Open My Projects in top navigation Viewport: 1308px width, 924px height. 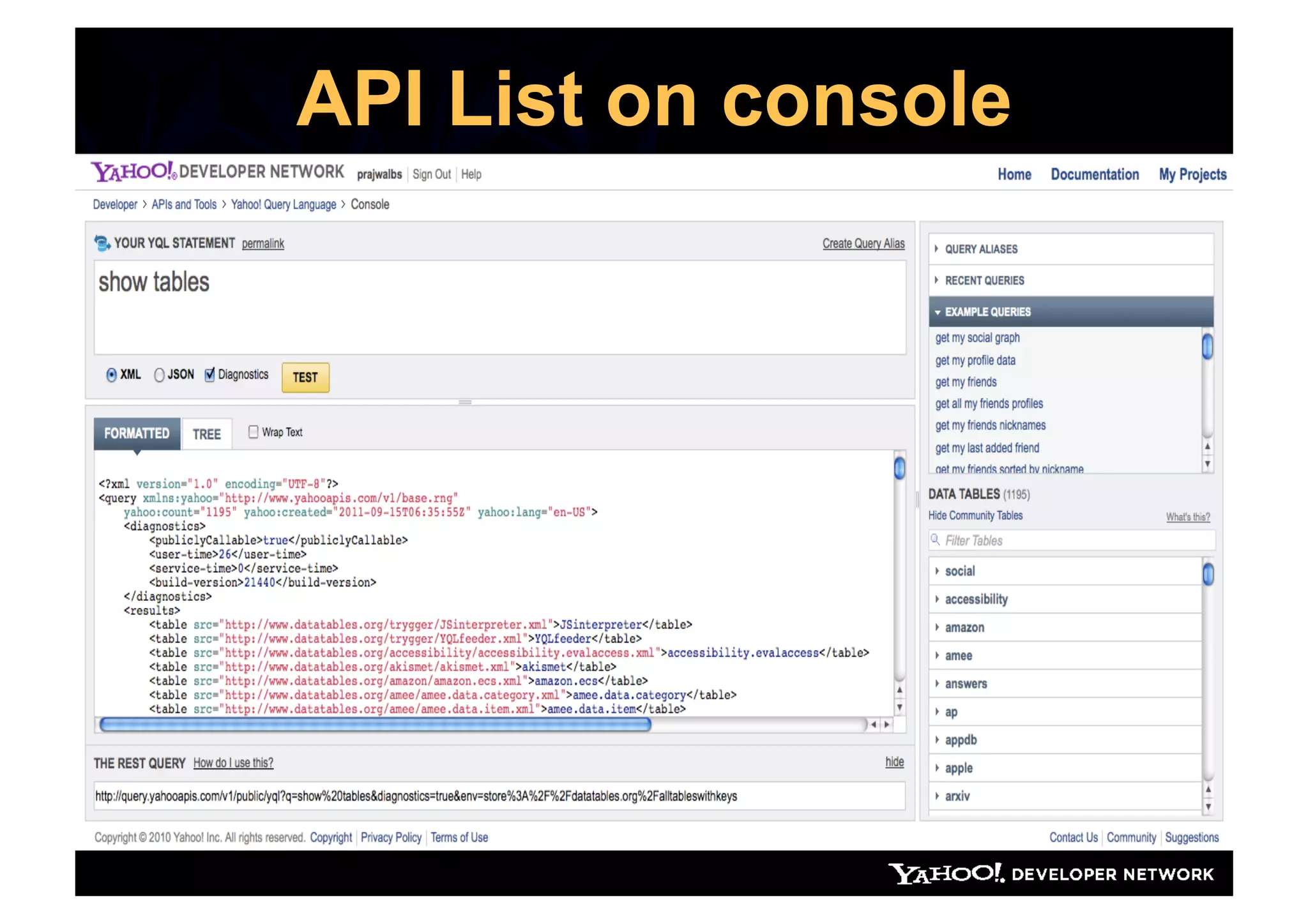[1192, 174]
